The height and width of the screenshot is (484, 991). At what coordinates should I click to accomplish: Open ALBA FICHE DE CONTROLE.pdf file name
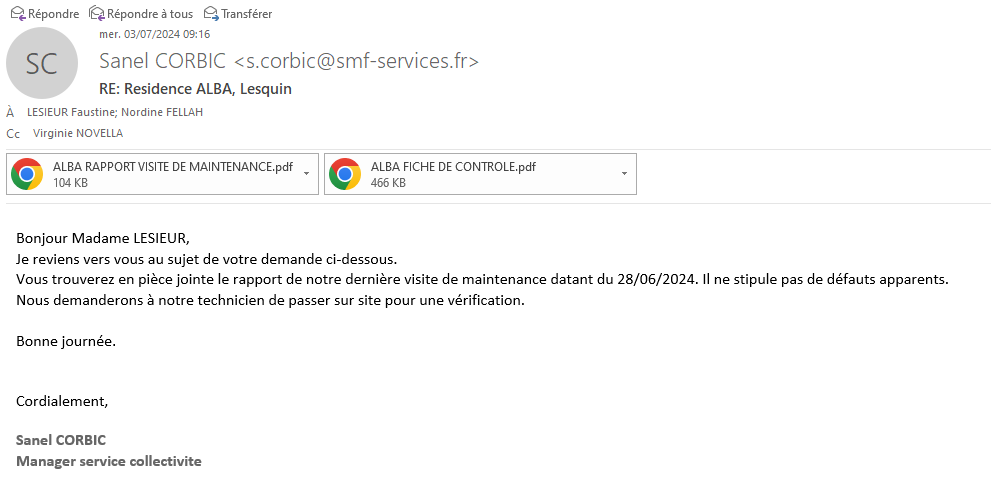(453, 167)
